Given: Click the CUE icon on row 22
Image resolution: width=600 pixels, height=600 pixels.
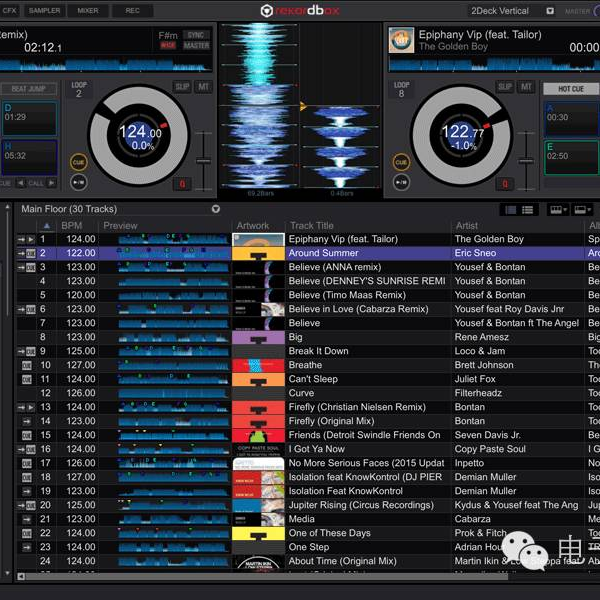Looking at the screenshot, I should point(27,533).
